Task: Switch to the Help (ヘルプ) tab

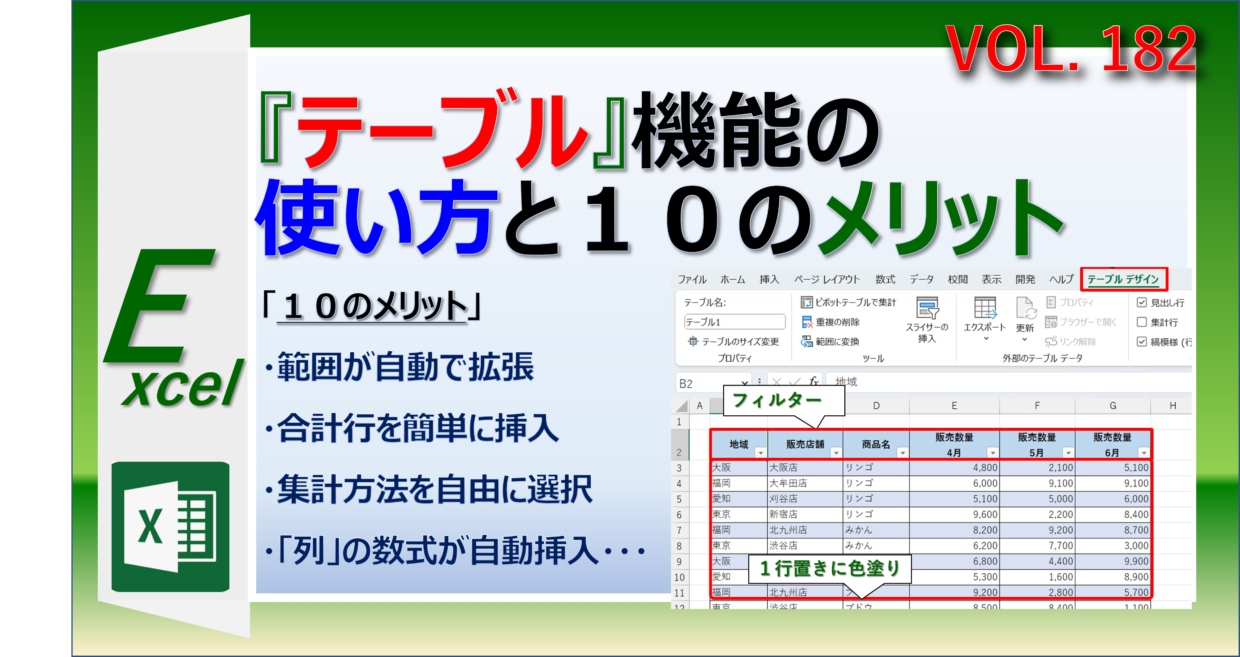Action: (1061, 279)
